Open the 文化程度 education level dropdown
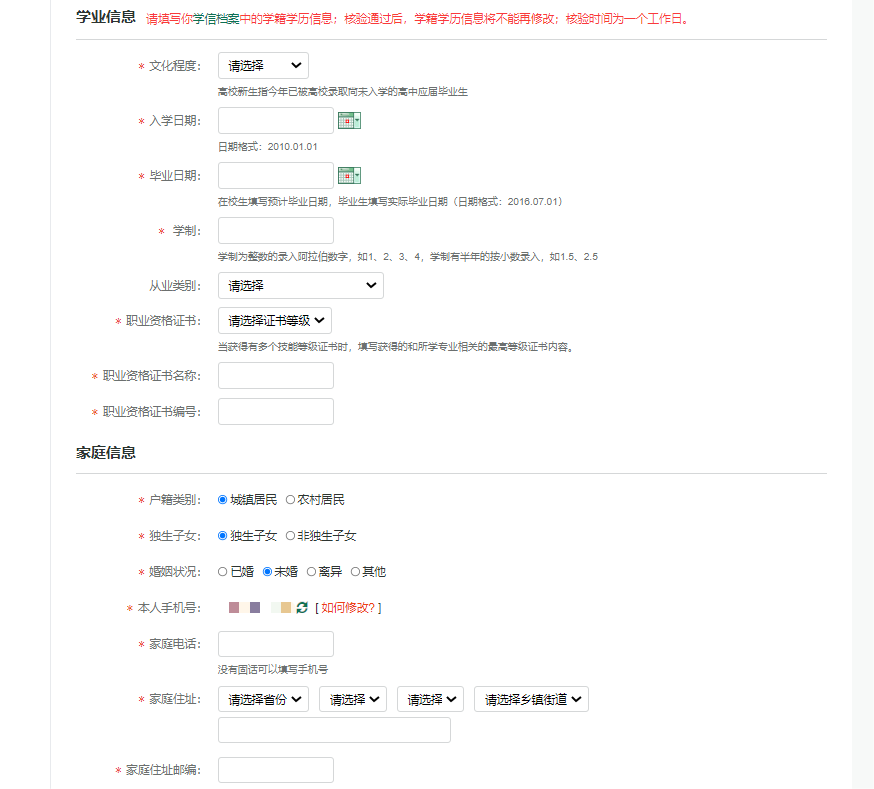This screenshot has height=789, width=874. 262,65
